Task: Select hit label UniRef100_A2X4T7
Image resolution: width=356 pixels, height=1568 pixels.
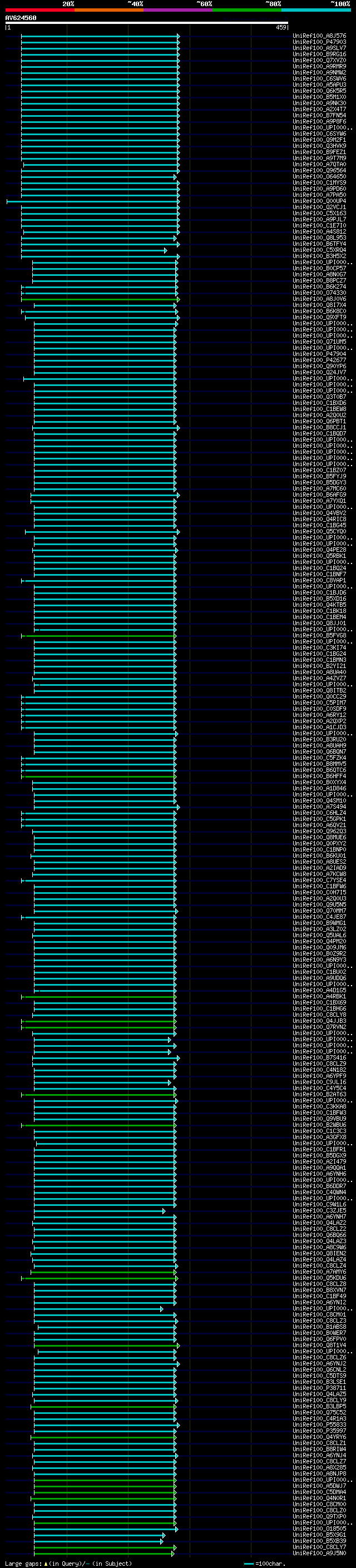Action: (319, 109)
